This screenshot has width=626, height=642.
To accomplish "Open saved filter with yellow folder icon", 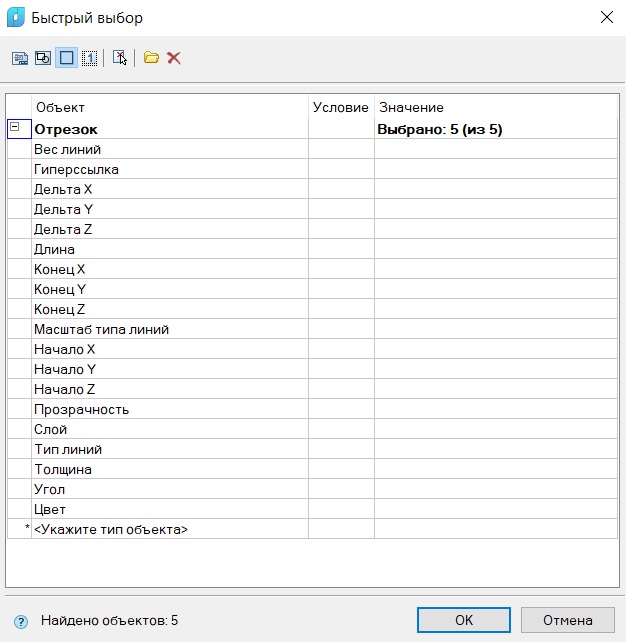I will pos(151,58).
